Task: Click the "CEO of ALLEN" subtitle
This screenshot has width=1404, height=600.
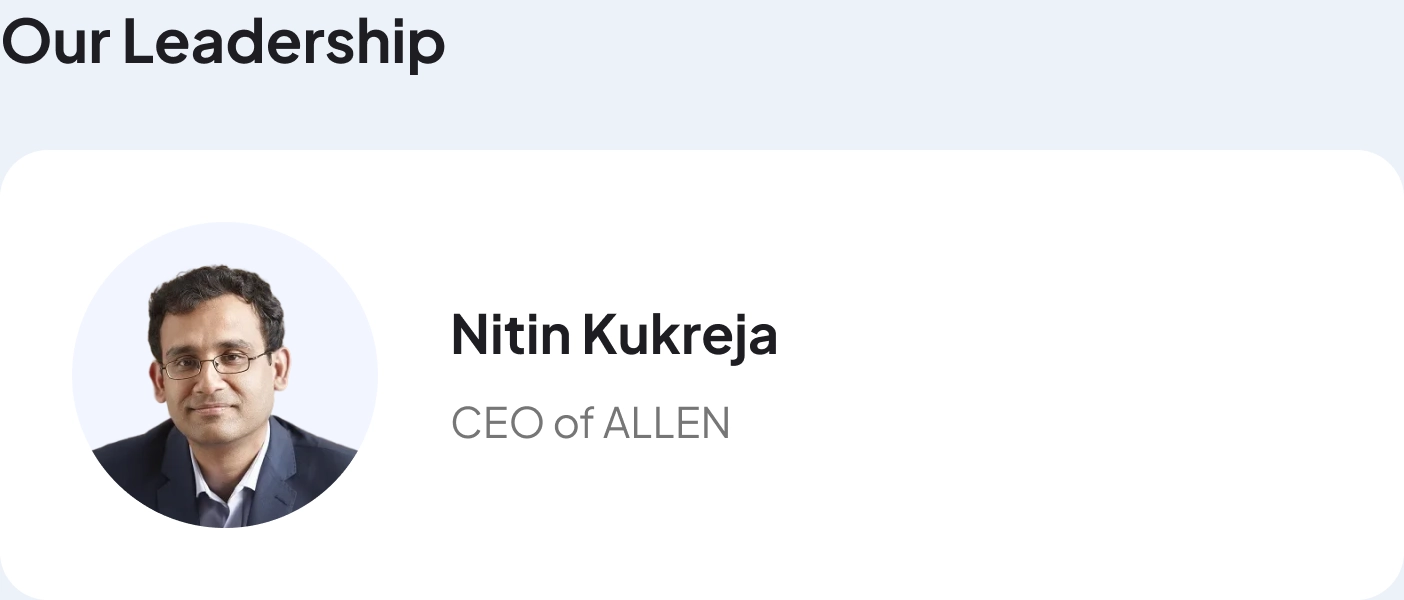Action: [x=590, y=423]
